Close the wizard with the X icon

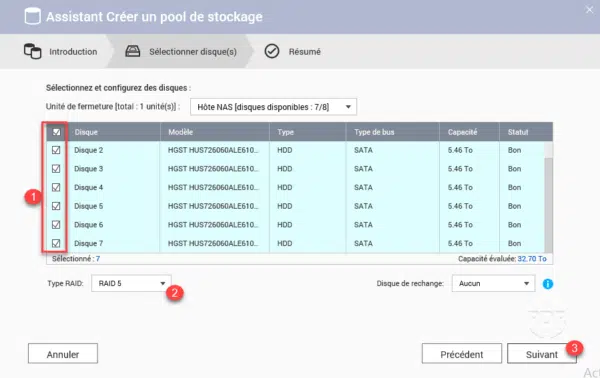tap(589, 10)
